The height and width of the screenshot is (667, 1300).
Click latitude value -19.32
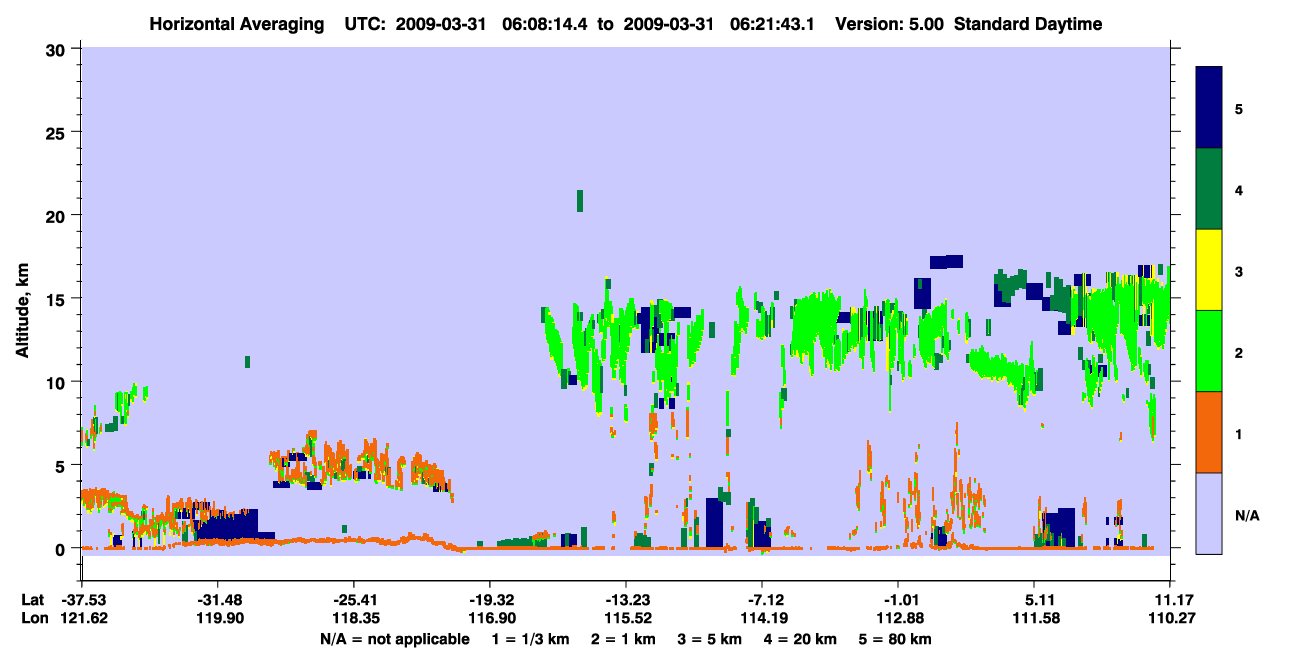point(489,600)
